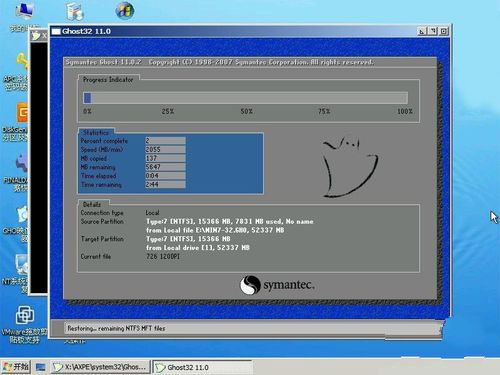Select the Ghost32 11.0 taskbar button

[x=202, y=367]
